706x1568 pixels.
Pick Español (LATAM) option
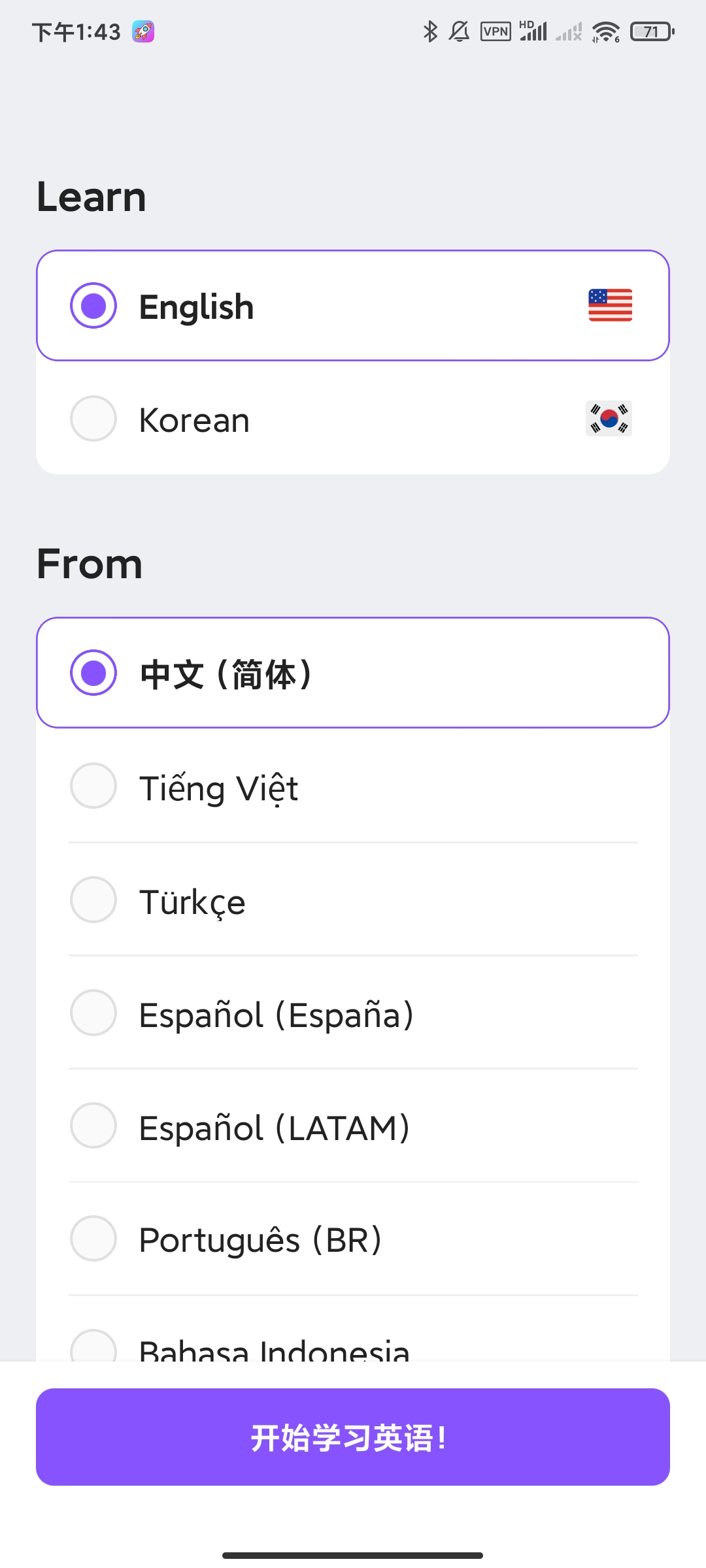(353, 1126)
